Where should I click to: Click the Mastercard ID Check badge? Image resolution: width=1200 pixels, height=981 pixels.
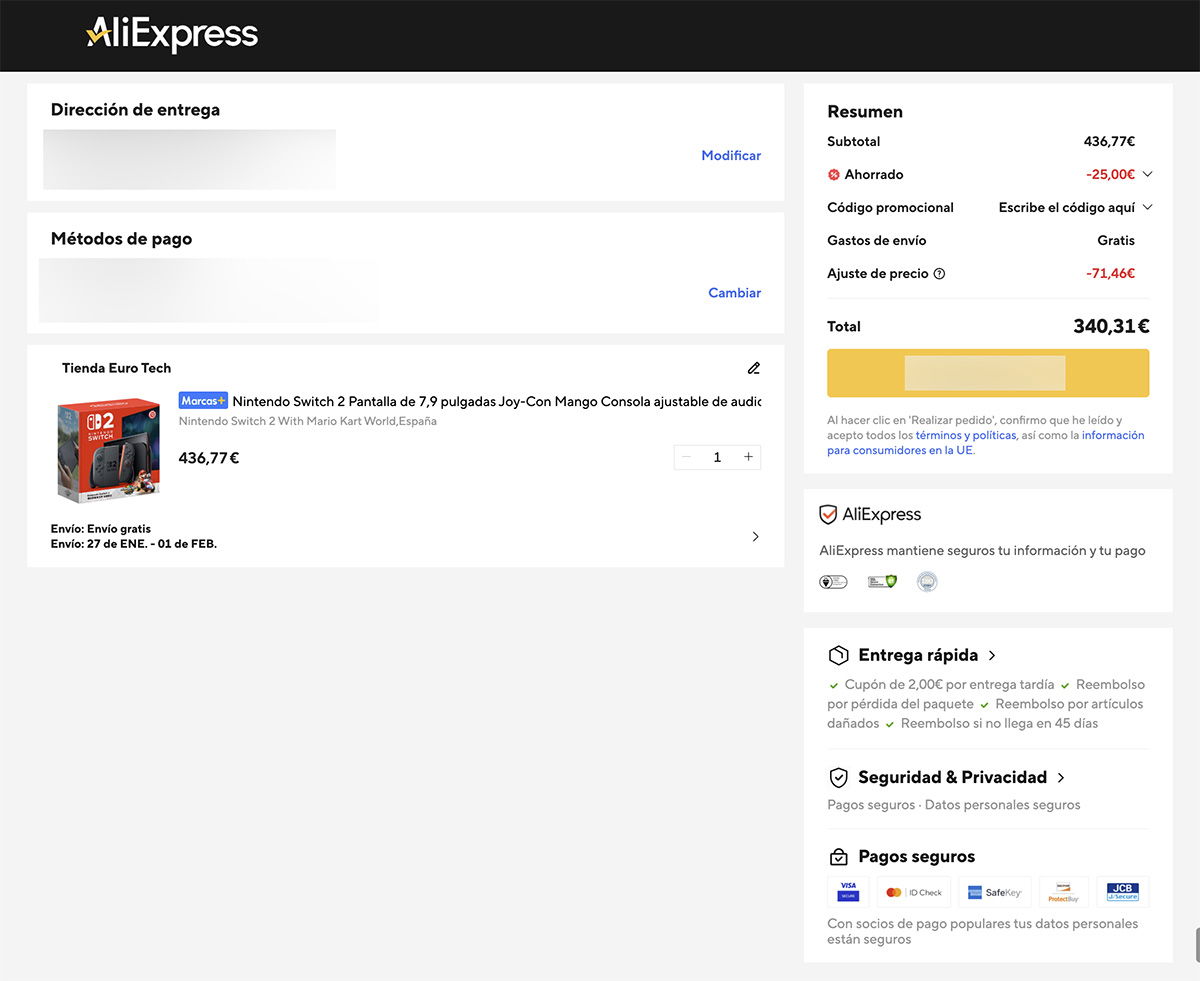point(914,892)
